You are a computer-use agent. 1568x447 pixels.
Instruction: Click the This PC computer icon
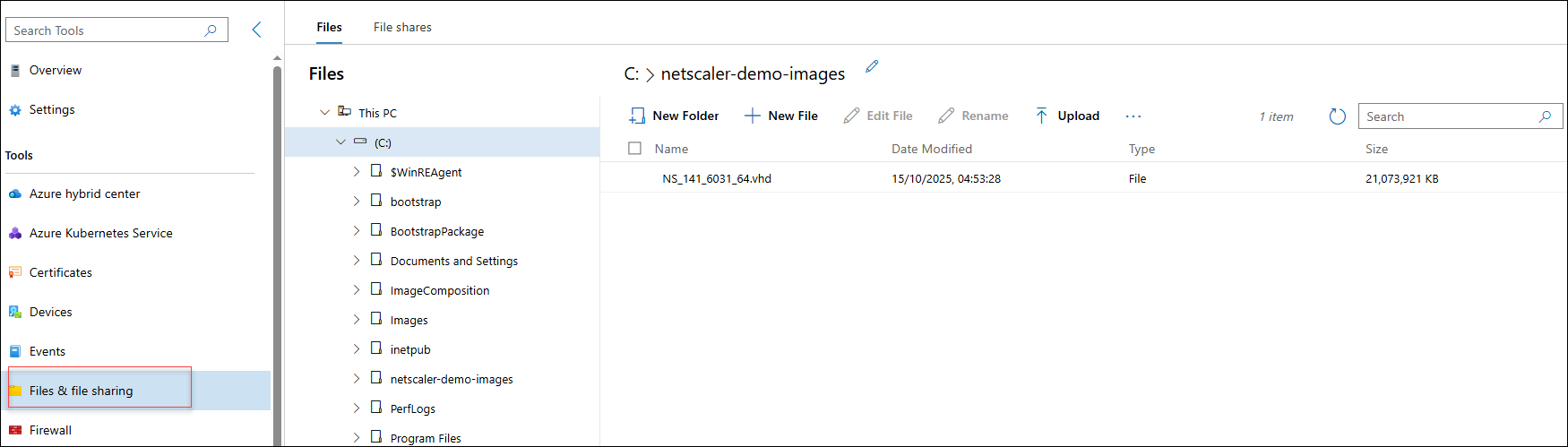point(344,112)
